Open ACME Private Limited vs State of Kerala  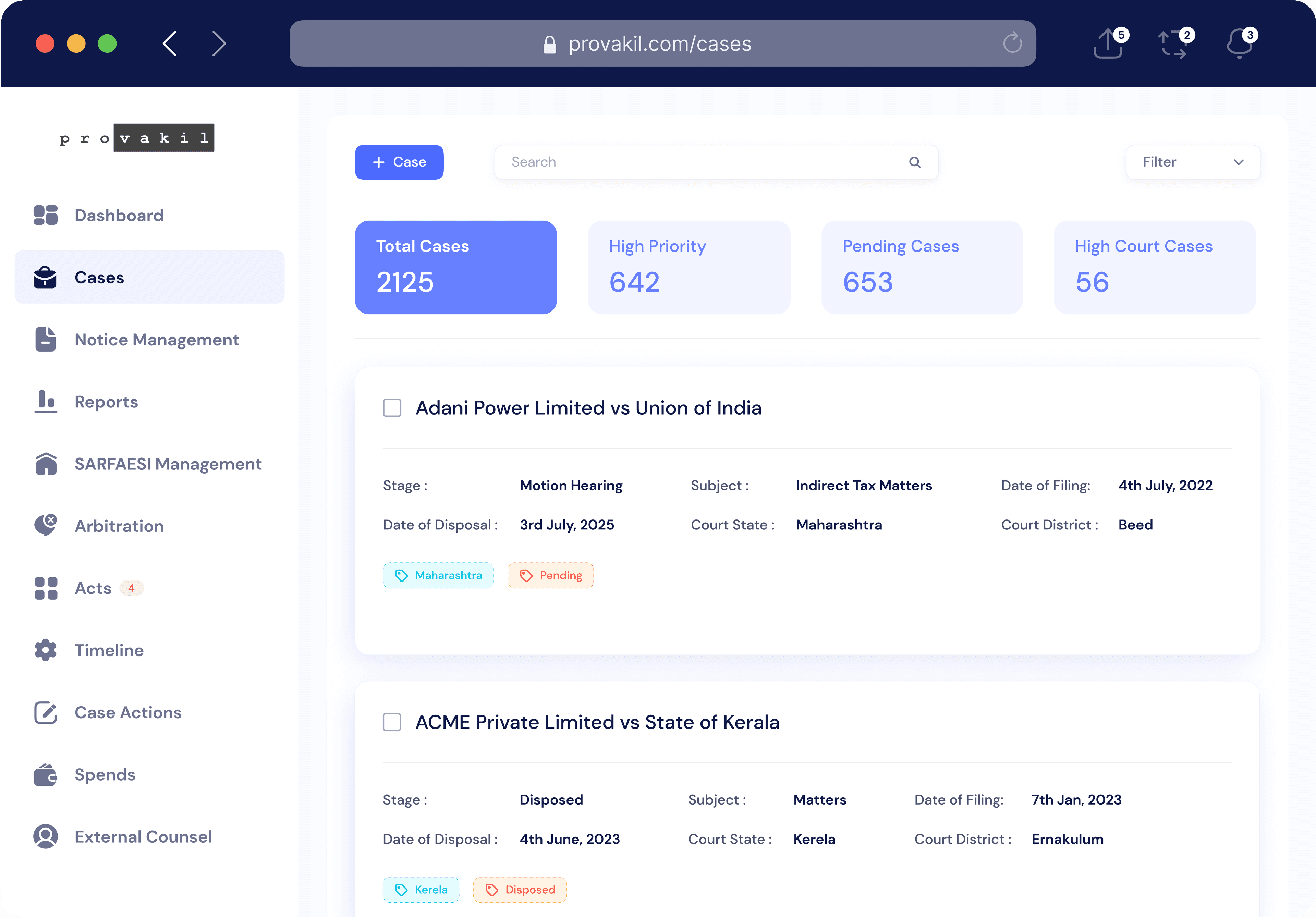coord(597,722)
